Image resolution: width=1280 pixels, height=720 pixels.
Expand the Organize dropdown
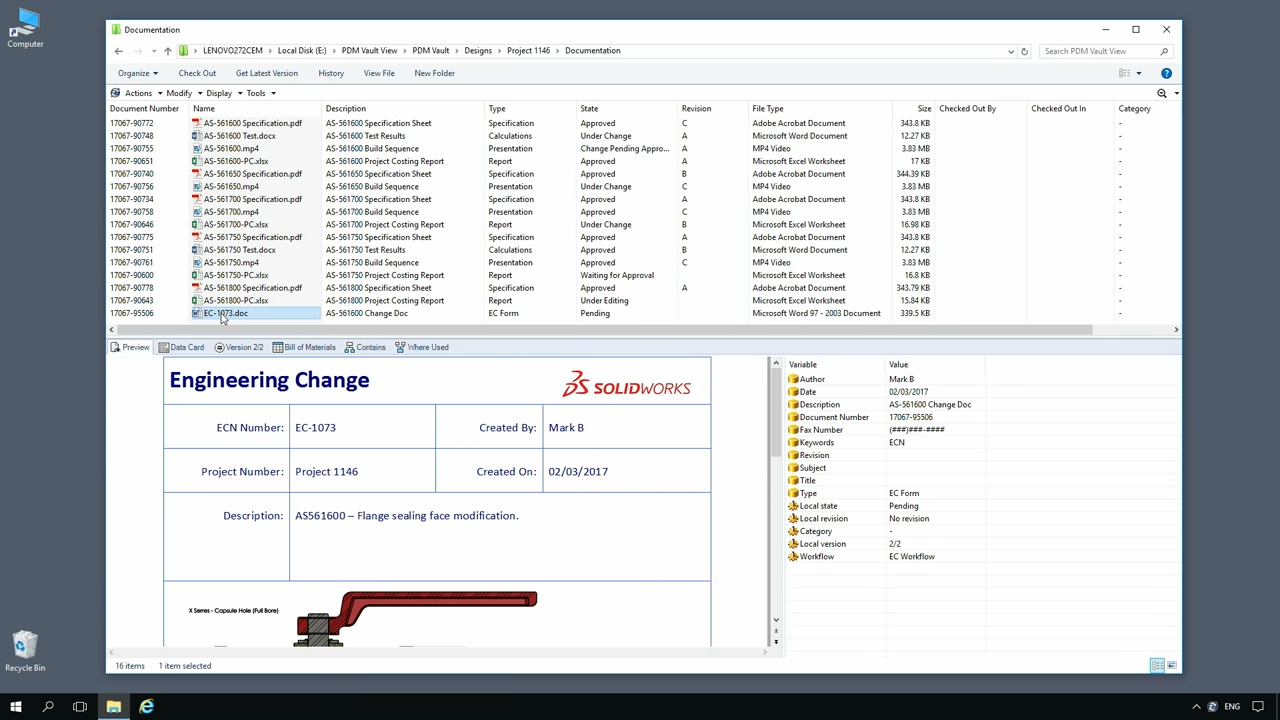pos(138,73)
